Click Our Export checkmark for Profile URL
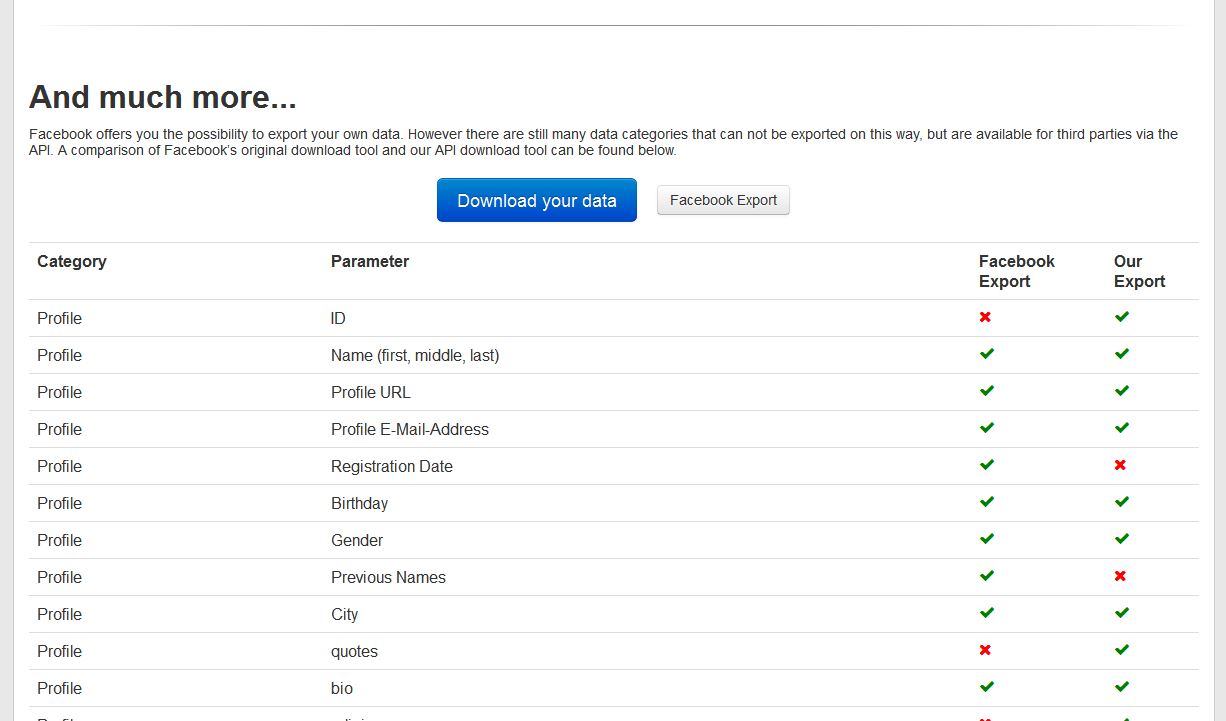1226x721 pixels. tap(1122, 391)
